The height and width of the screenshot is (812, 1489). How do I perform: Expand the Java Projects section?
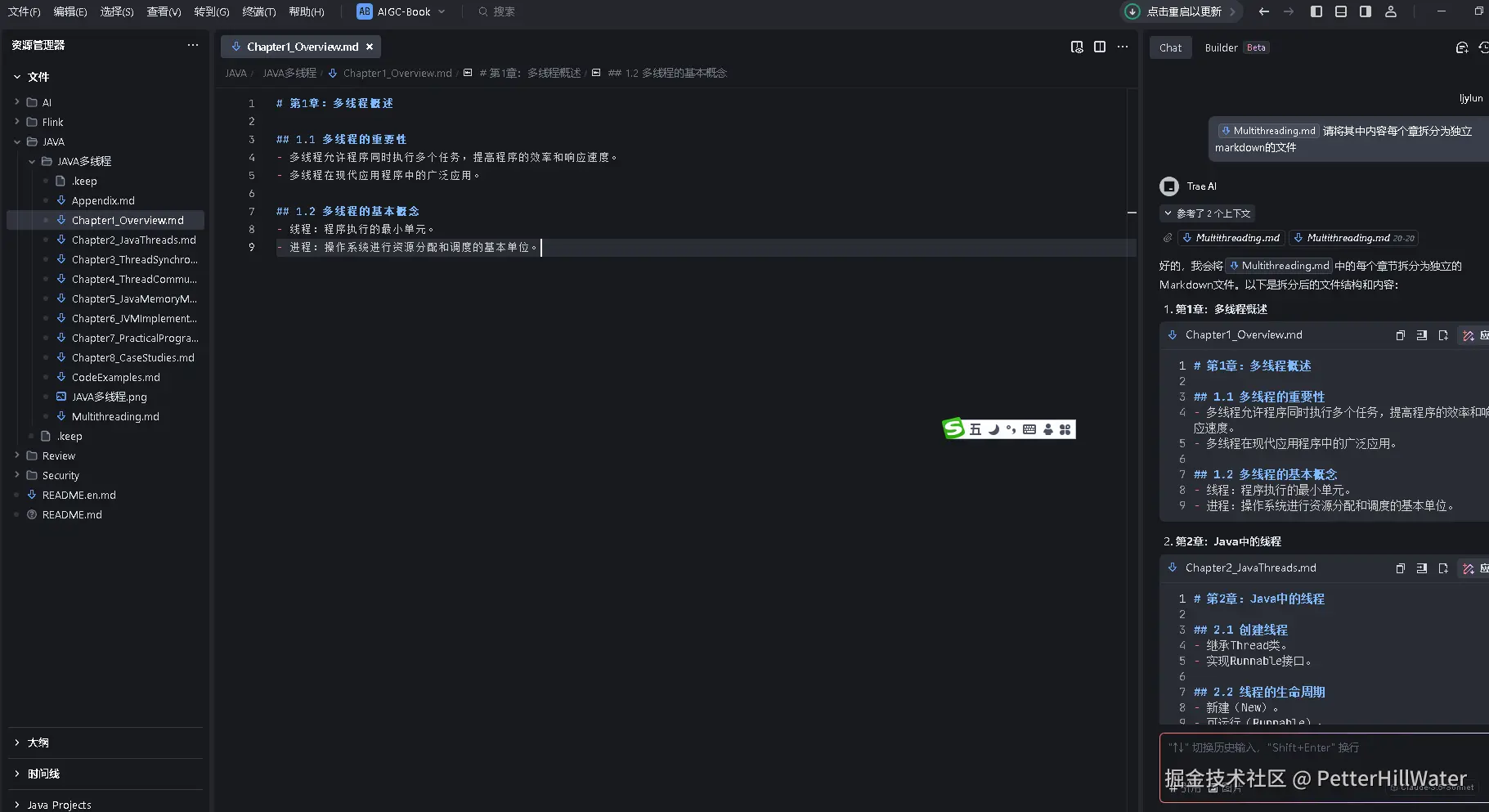pyautogui.click(x=17, y=805)
